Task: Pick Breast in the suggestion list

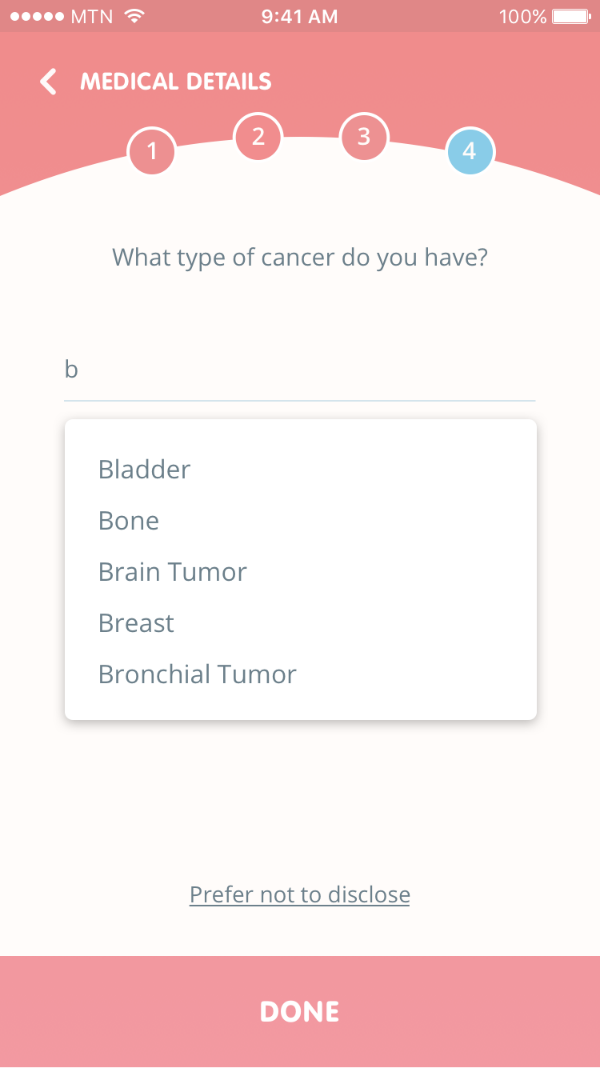Action: (136, 623)
